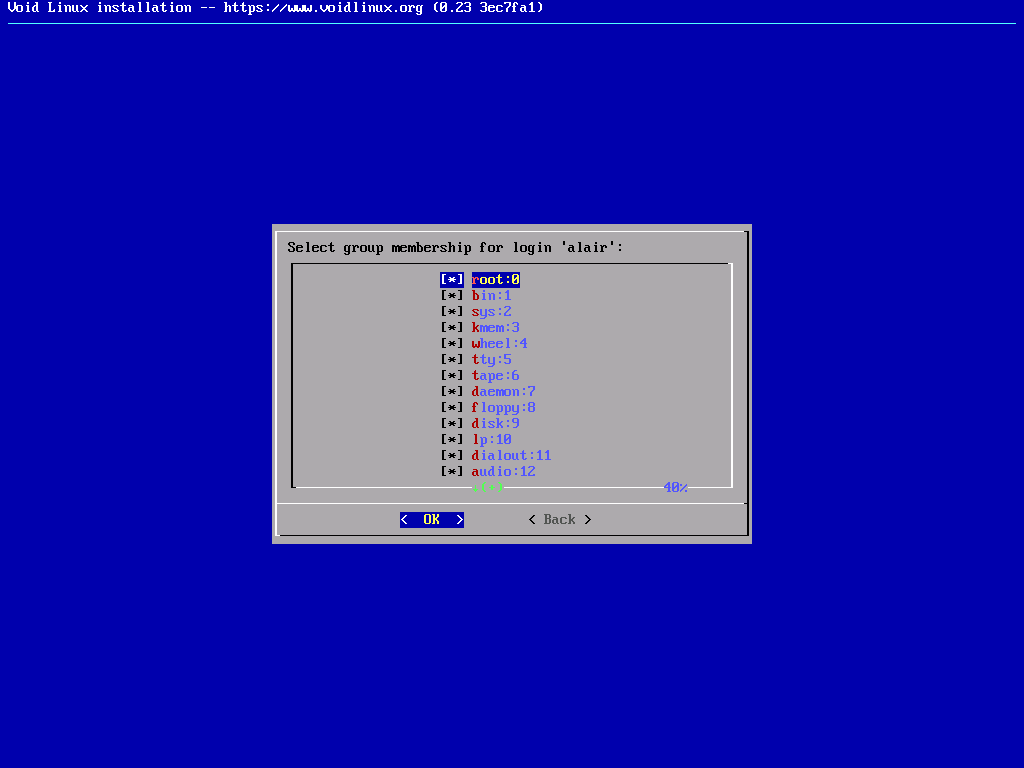This screenshot has height=768, width=1024.
Task: Toggle the checkbox next to audio:12
Action: (452, 472)
